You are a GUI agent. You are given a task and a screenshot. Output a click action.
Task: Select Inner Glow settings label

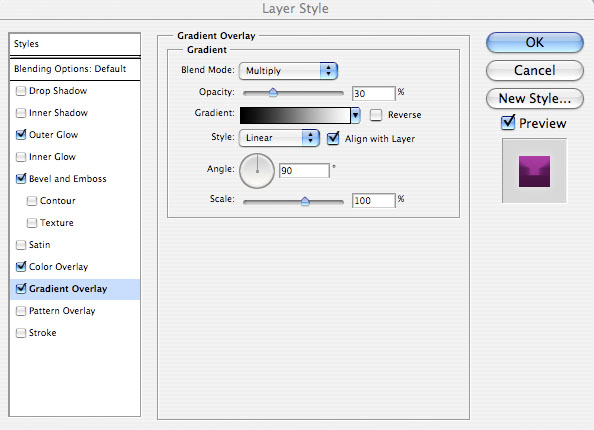(52, 157)
